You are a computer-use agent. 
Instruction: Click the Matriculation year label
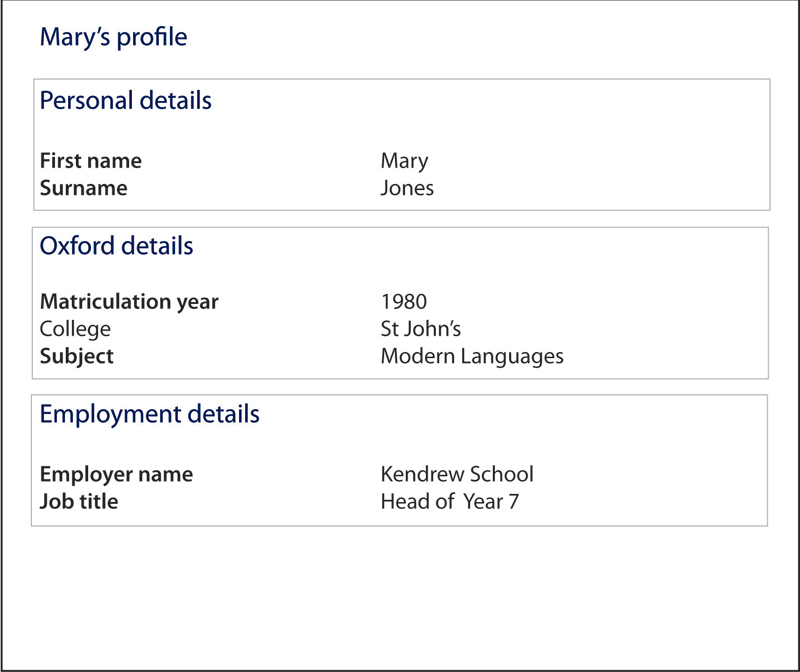pos(129,302)
